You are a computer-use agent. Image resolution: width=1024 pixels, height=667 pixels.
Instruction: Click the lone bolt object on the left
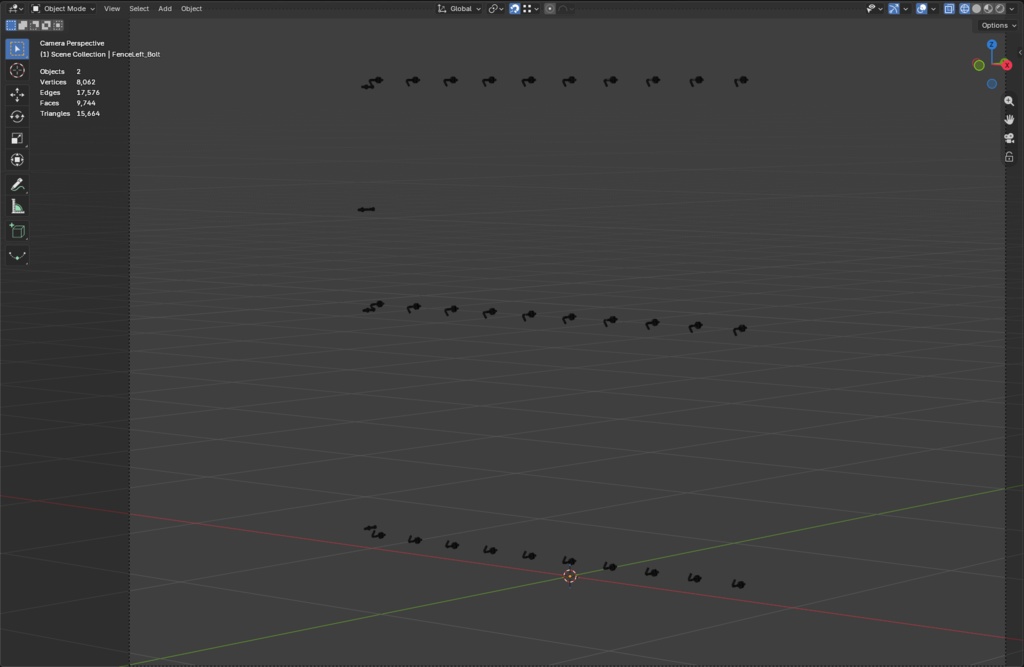click(x=366, y=209)
